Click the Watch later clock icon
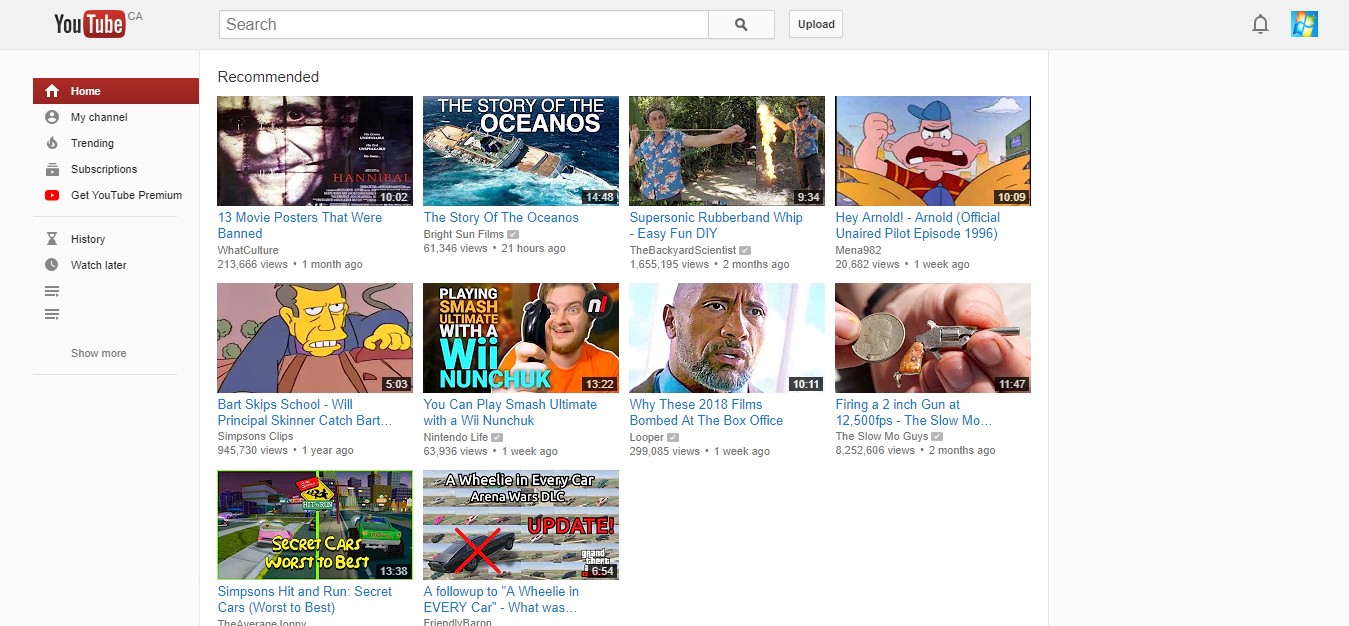 click(52, 265)
